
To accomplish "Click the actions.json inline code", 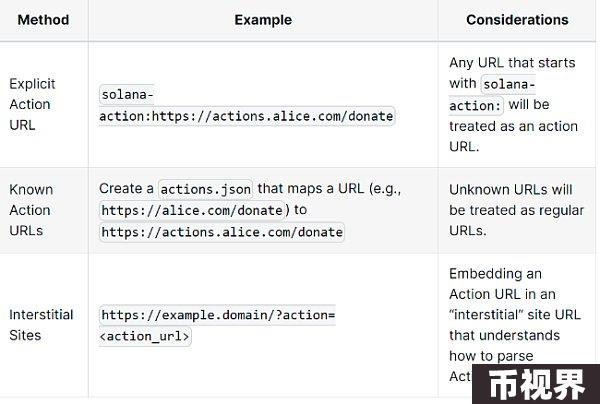I will pos(205,189).
